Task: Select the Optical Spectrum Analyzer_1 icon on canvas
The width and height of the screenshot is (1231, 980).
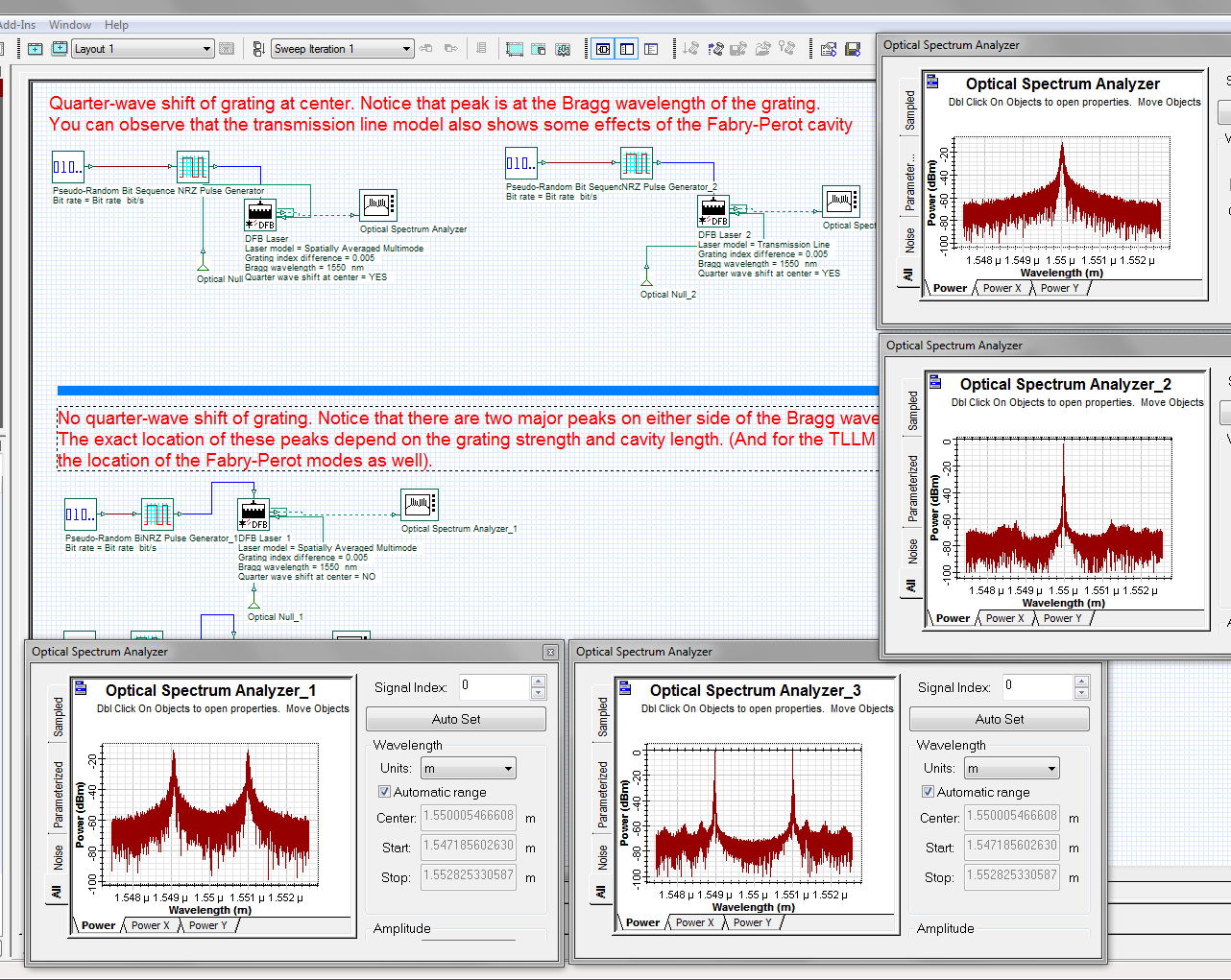Action: (x=420, y=504)
